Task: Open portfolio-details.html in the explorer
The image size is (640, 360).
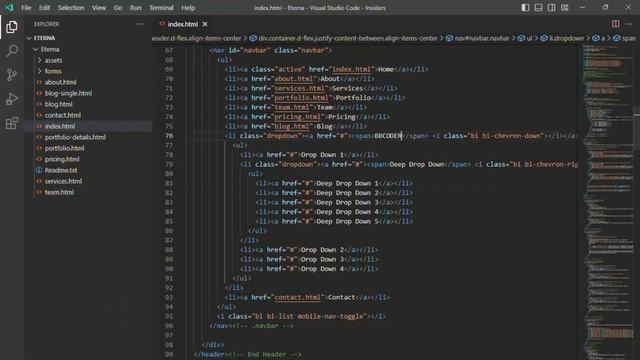Action: [75, 137]
